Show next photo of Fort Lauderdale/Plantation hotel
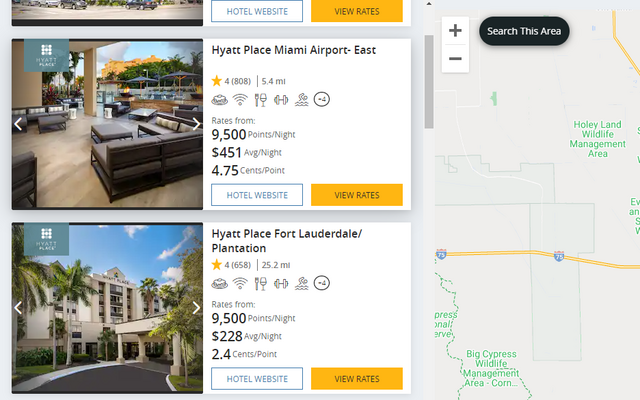This screenshot has height=400, width=640. pyautogui.click(x=196, y=307)
